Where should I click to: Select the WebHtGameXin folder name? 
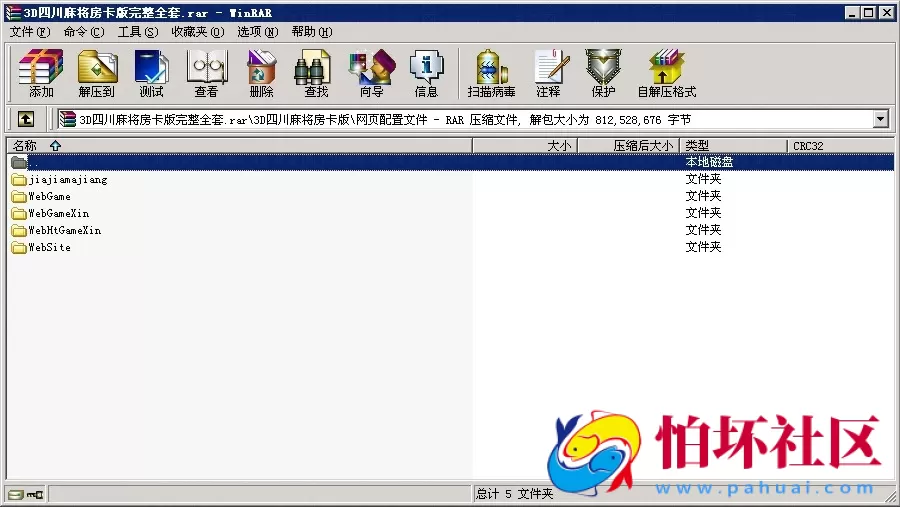(65, 230)
